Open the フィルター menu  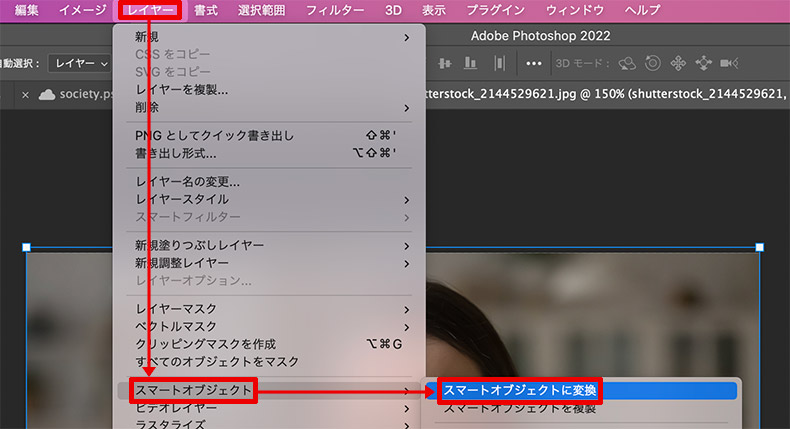[335, 10]
